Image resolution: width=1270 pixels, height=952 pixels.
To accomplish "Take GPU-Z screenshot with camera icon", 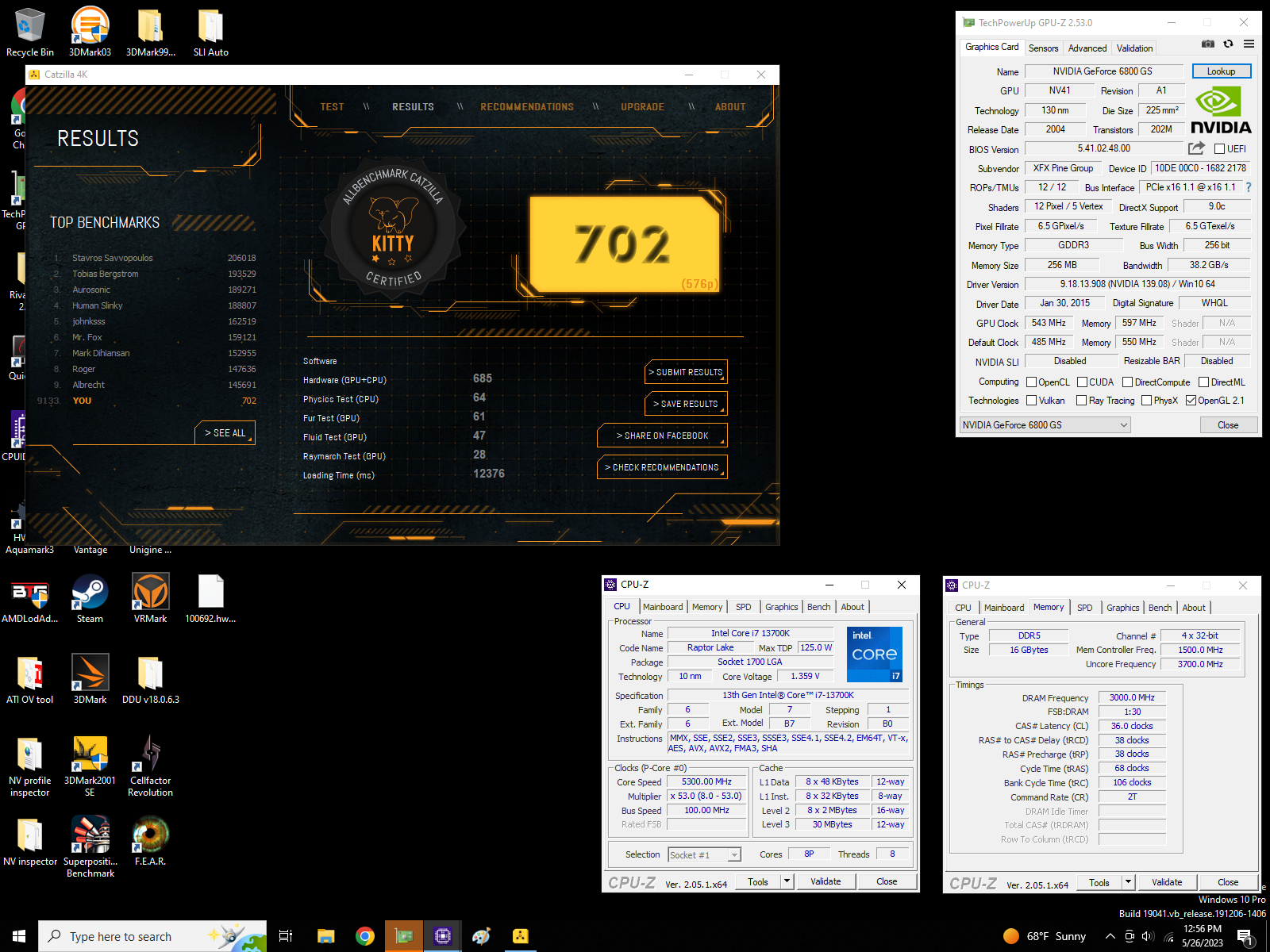I will pyautogui.click(x=1207, y=44).
